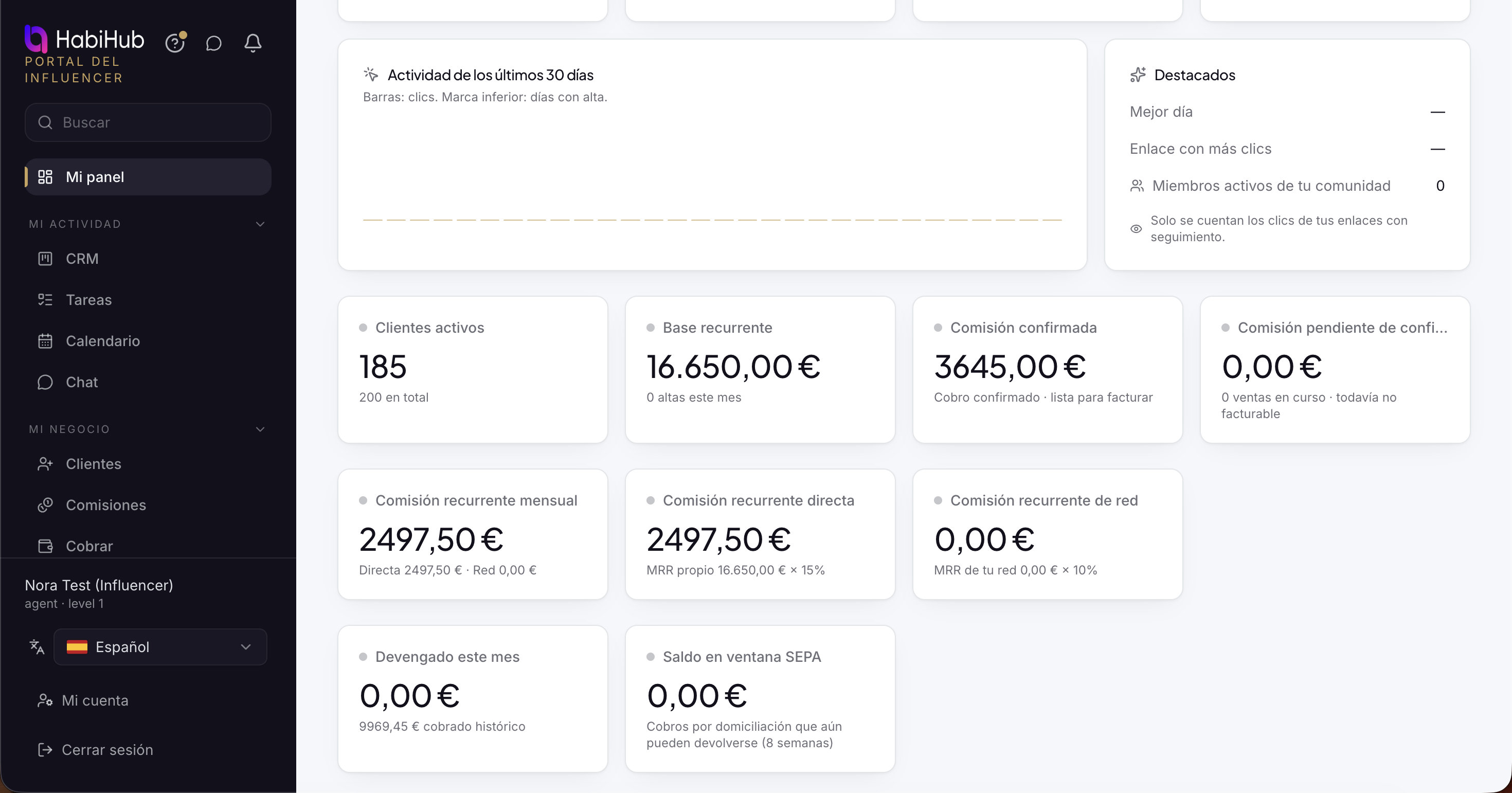The image size is (1512, 793).
Task: Go to Tareas
Action: (x=148, y=300)
